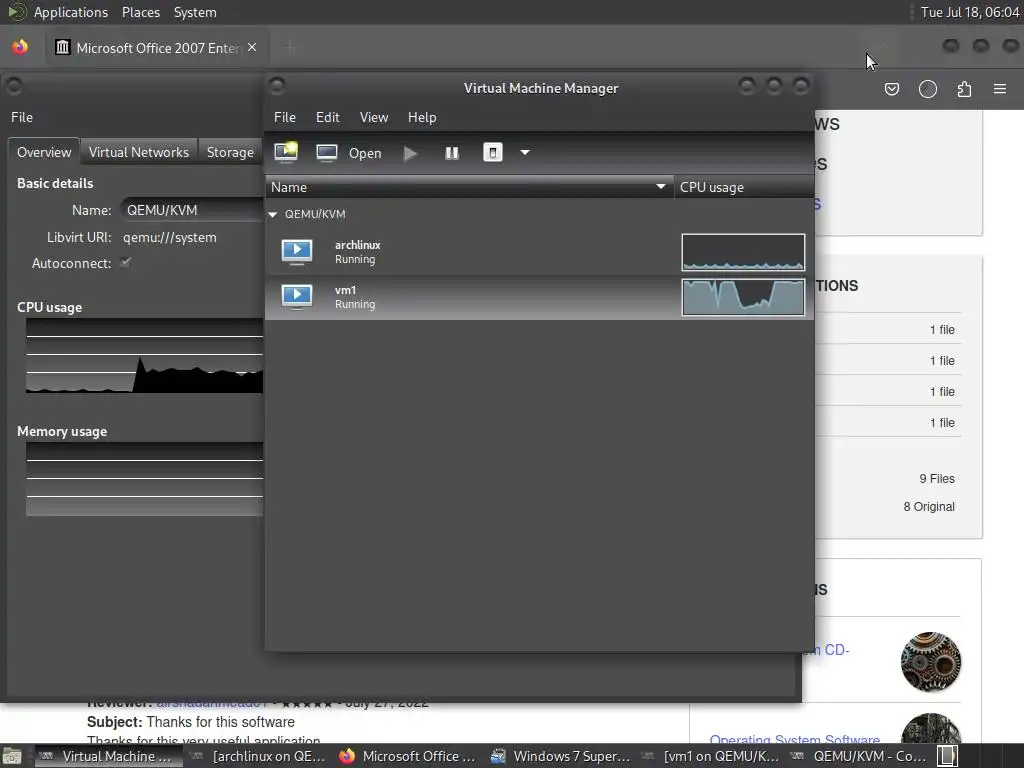Click the connection Name input field
Image resolution: width=1024 pixels, height=768 pixels.
pyautogui.click(x=192, y=210)
